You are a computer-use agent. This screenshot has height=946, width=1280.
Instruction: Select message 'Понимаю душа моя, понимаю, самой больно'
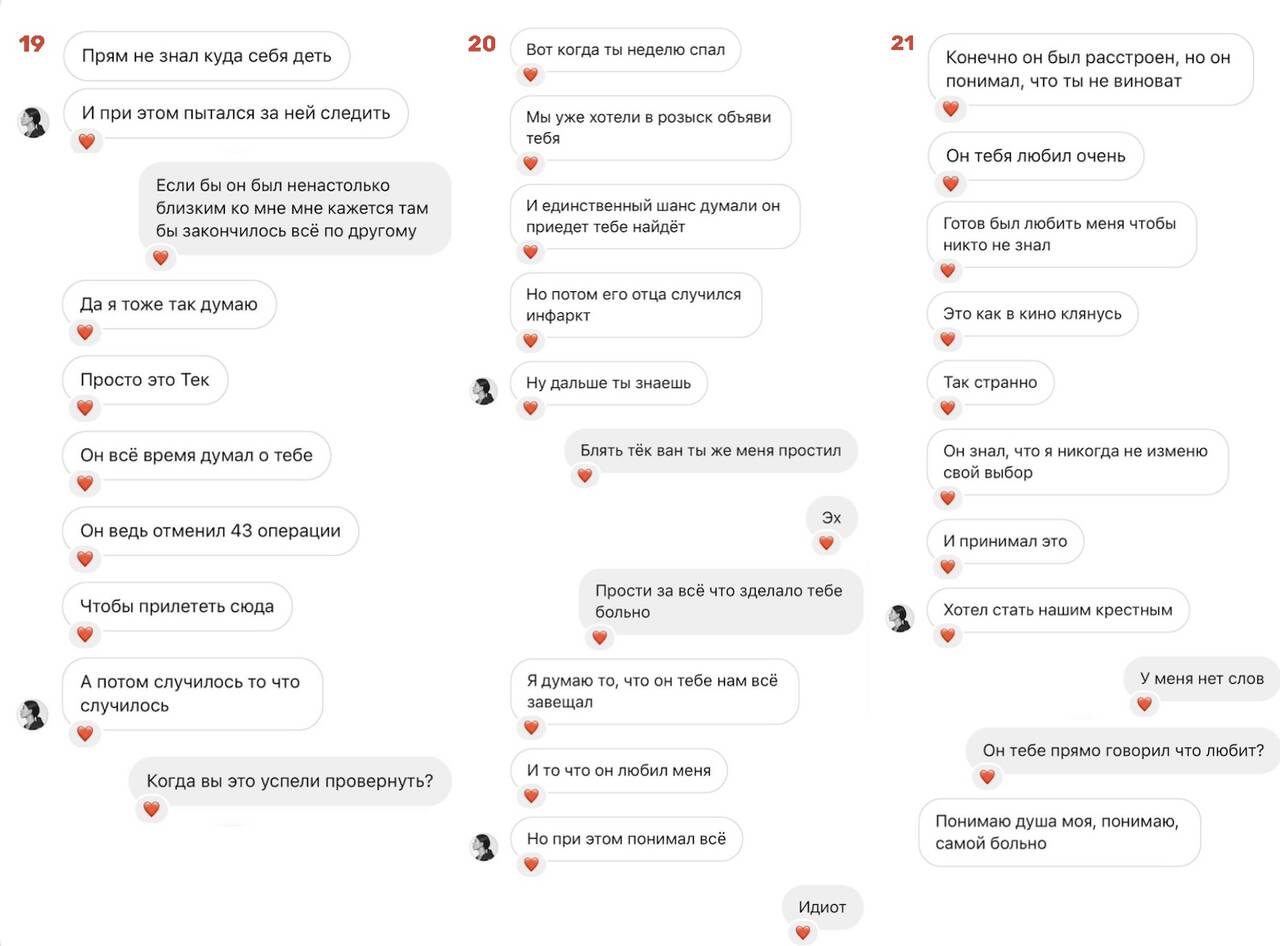tap(1059, 832)
